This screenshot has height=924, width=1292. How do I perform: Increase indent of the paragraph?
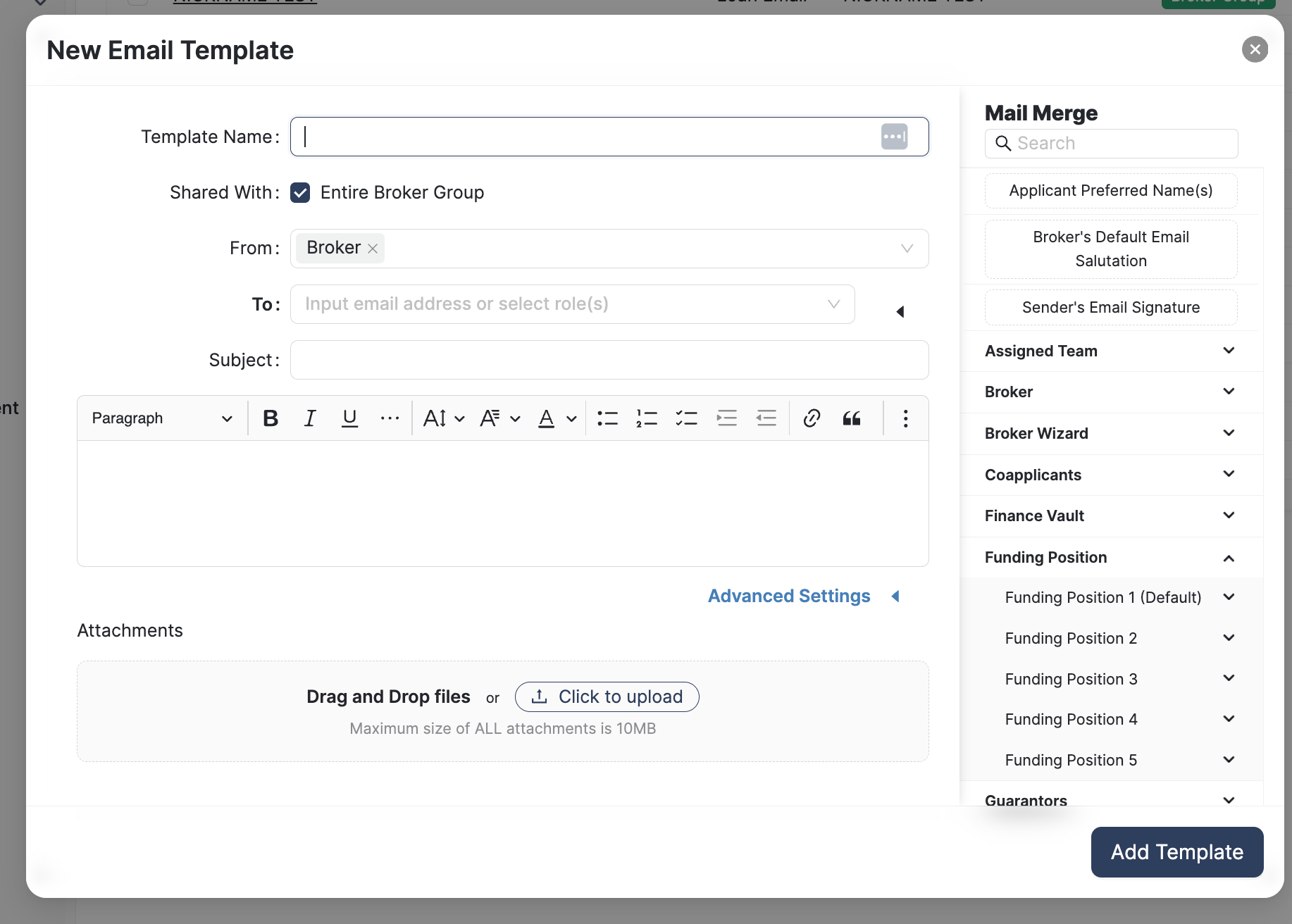[726, 418]
